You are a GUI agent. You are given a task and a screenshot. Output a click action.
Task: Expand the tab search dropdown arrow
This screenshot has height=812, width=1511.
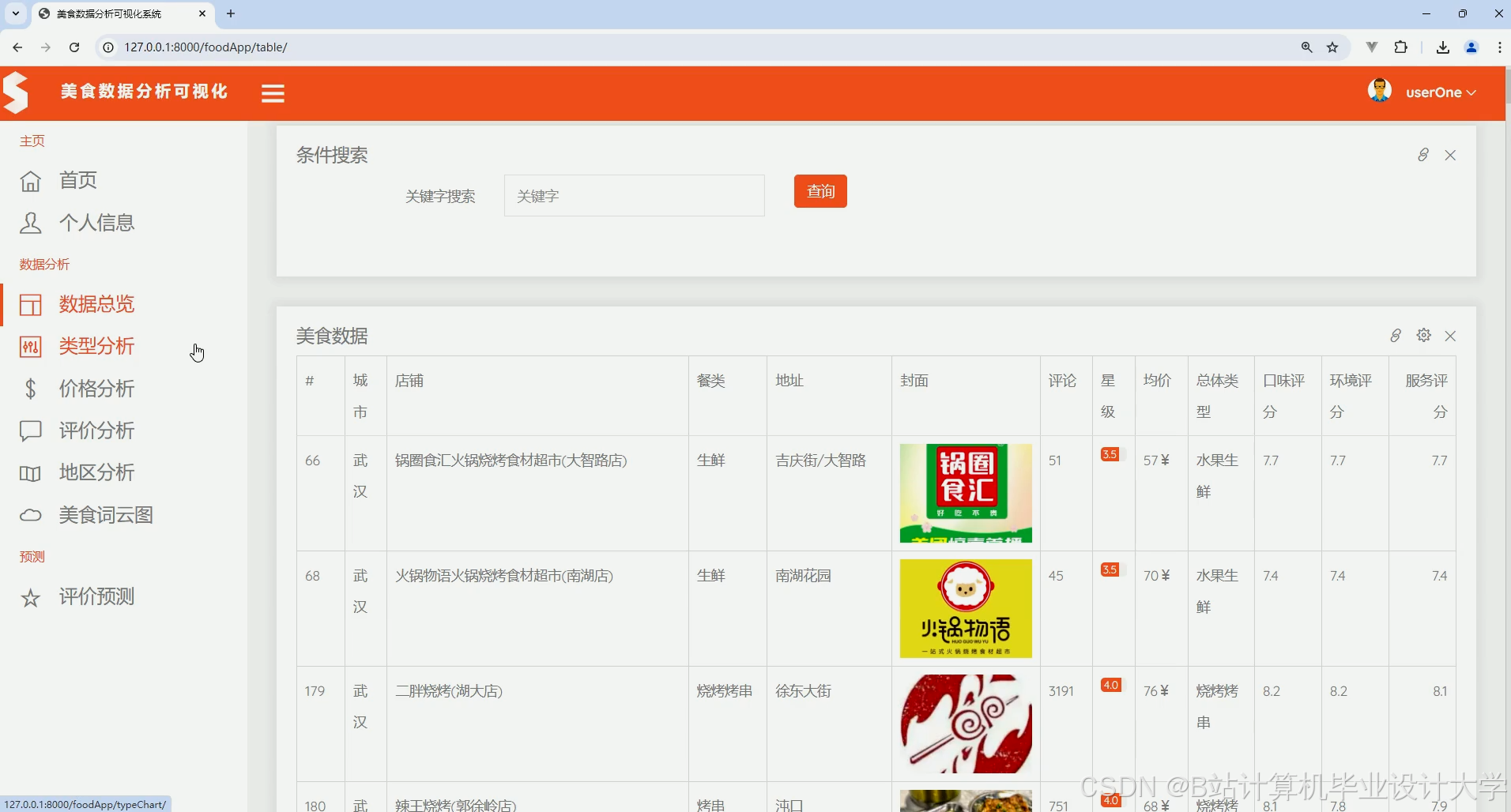pos(15,13)
